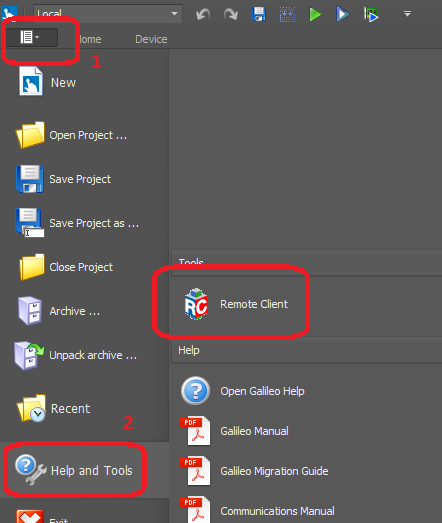The width and height of the screenshot is (442, 523).
Task: Open the Remote Client tool
Action: point(237,304)
